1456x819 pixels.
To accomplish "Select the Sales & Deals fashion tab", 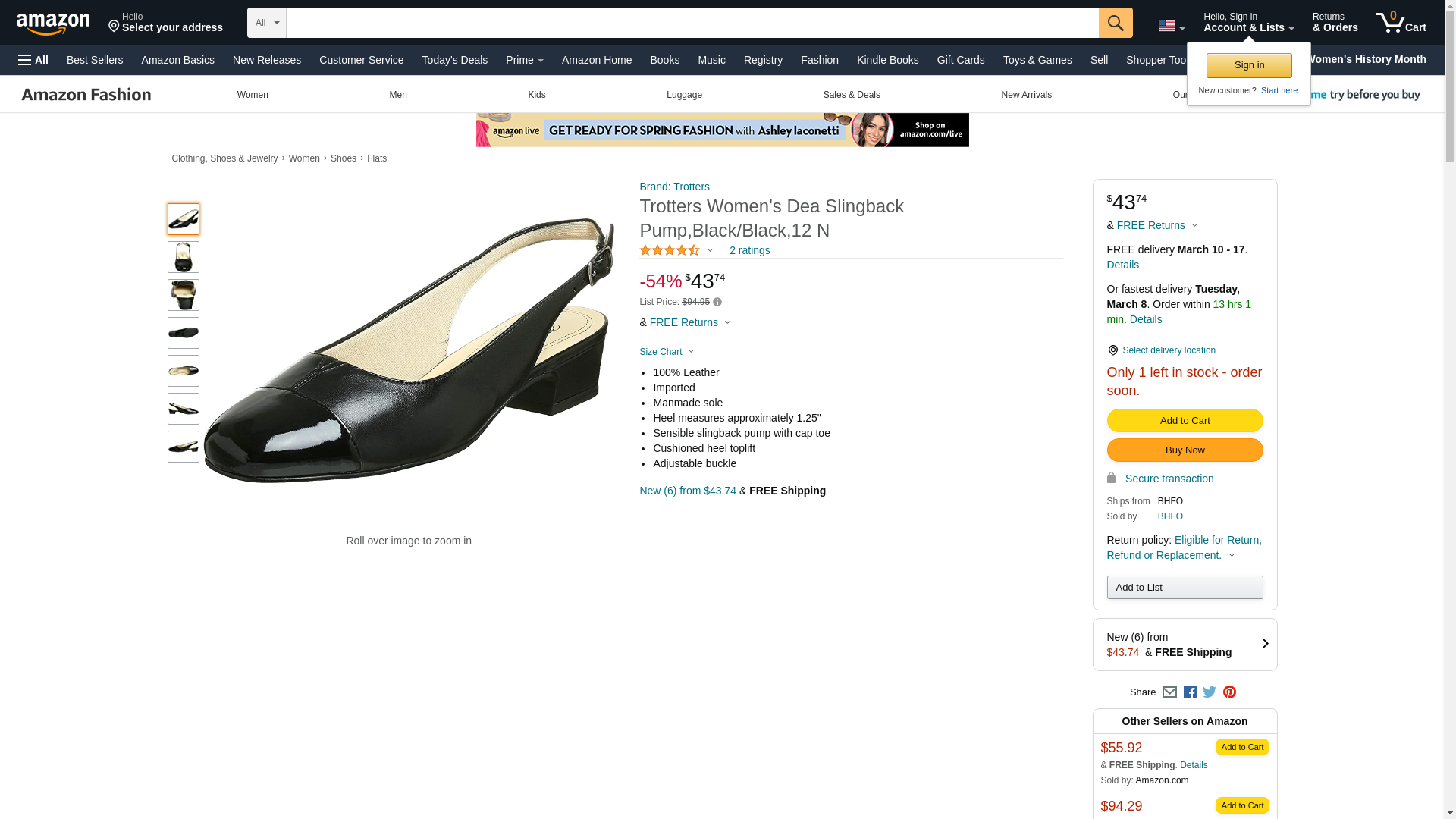I will [x=851, y=95].
